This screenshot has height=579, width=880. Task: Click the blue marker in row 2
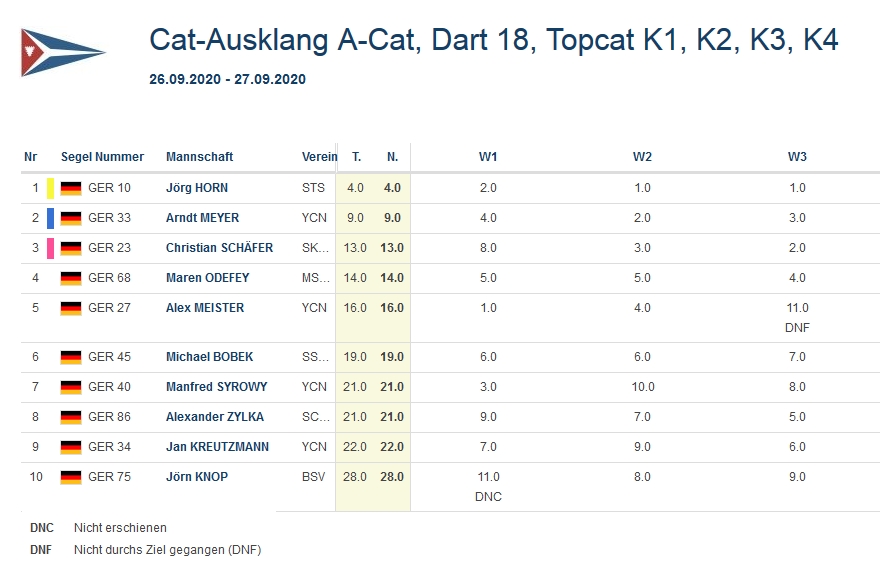pyautogui.click(x=50, y=218)
